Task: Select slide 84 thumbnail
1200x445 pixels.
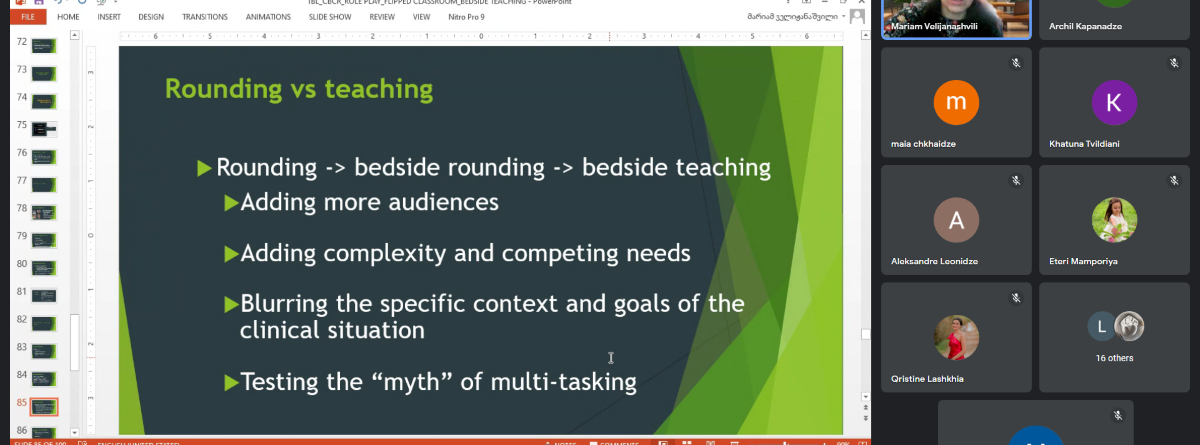Action: 44,379
